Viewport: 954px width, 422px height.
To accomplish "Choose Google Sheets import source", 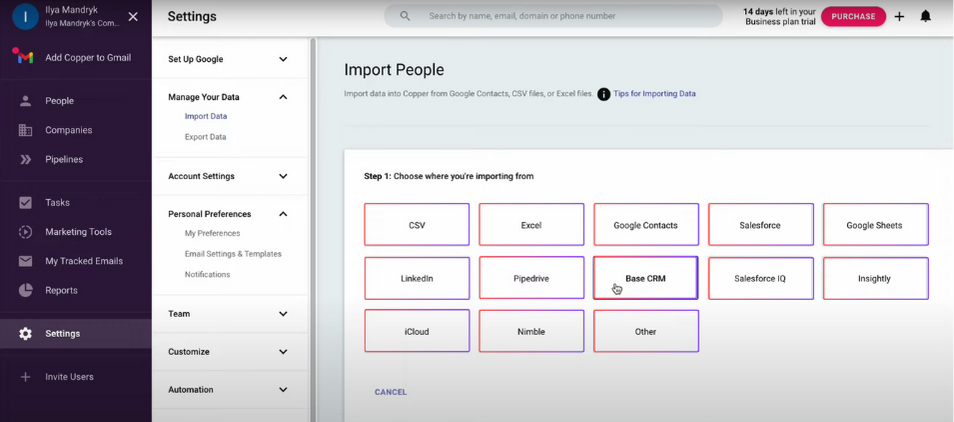I will 875,224.
